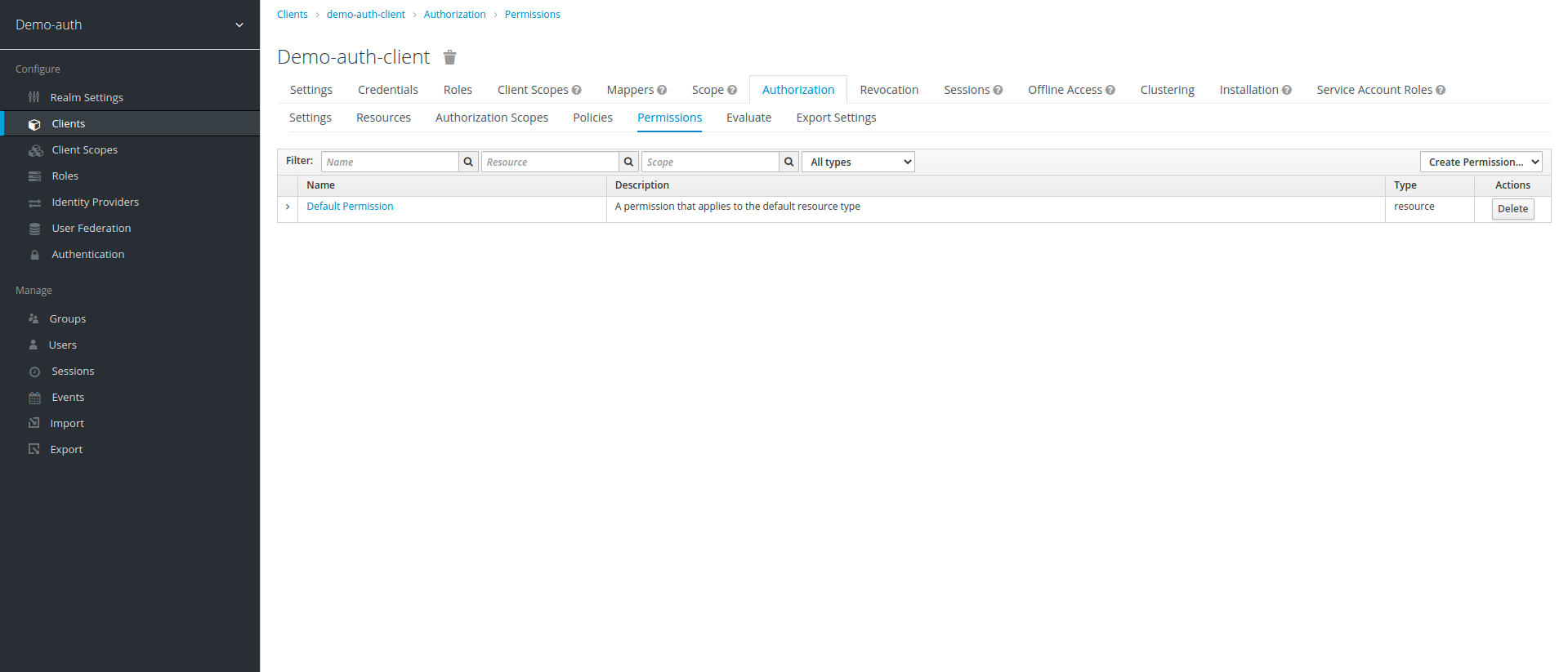Click the help icon next to Offline Access

tap(1110, 91)
